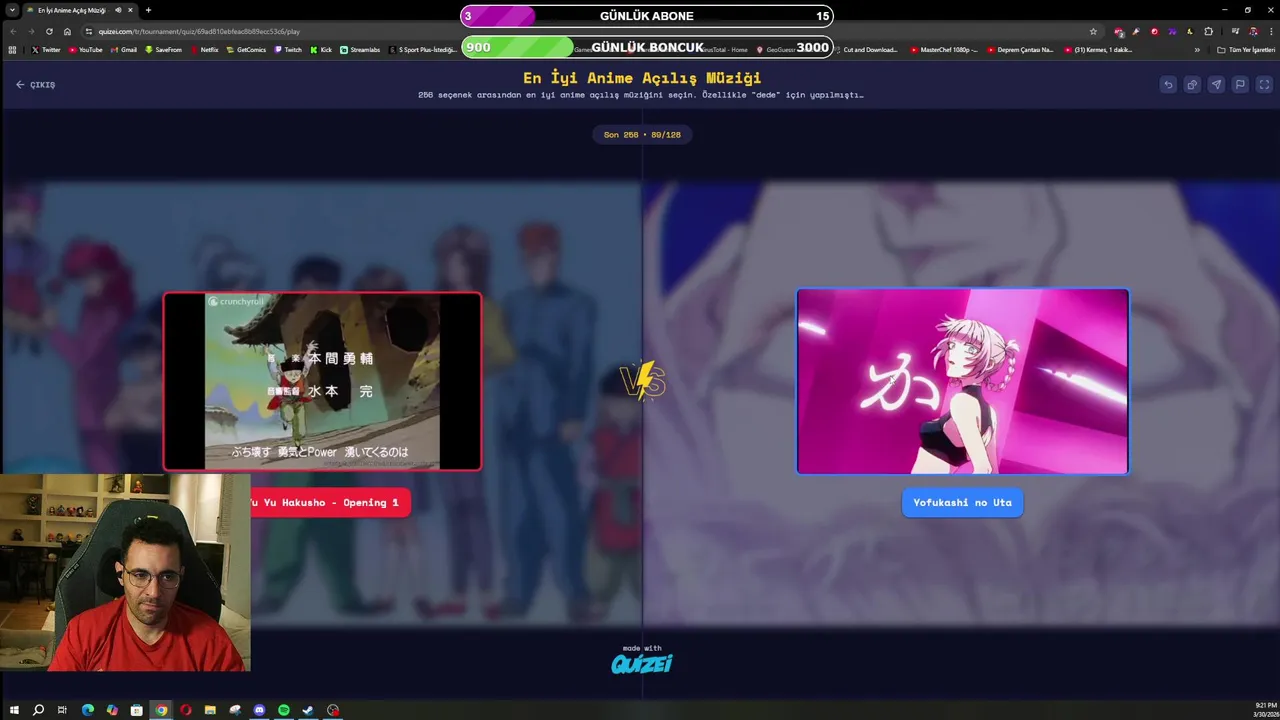Click the browser back arrow
Image resolution: width=1280 pixels, height=720 pixels.
coord(13,31)
